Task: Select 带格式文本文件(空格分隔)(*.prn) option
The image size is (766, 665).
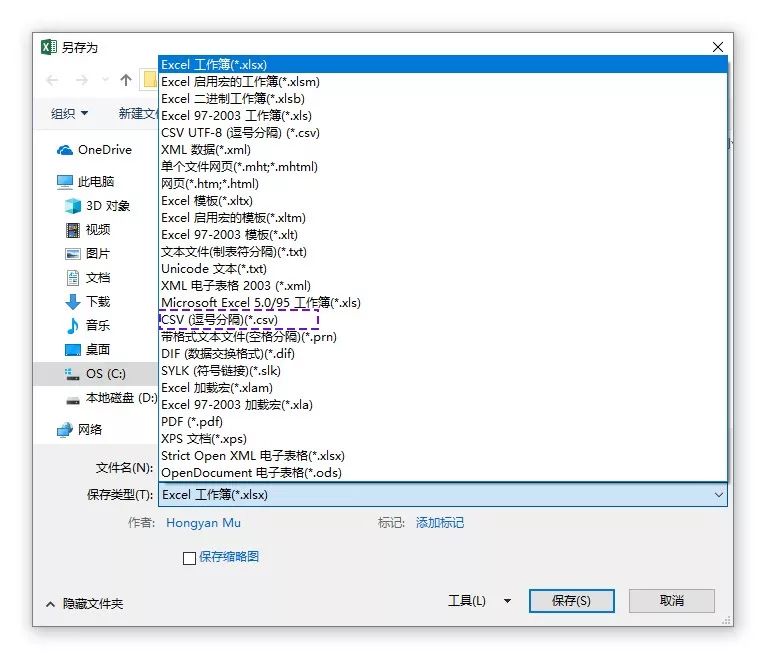Action: [443, 337]
